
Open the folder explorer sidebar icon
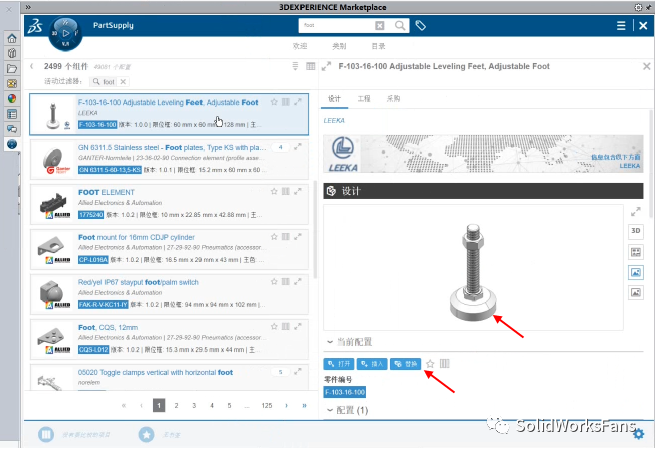coord(12,68)
